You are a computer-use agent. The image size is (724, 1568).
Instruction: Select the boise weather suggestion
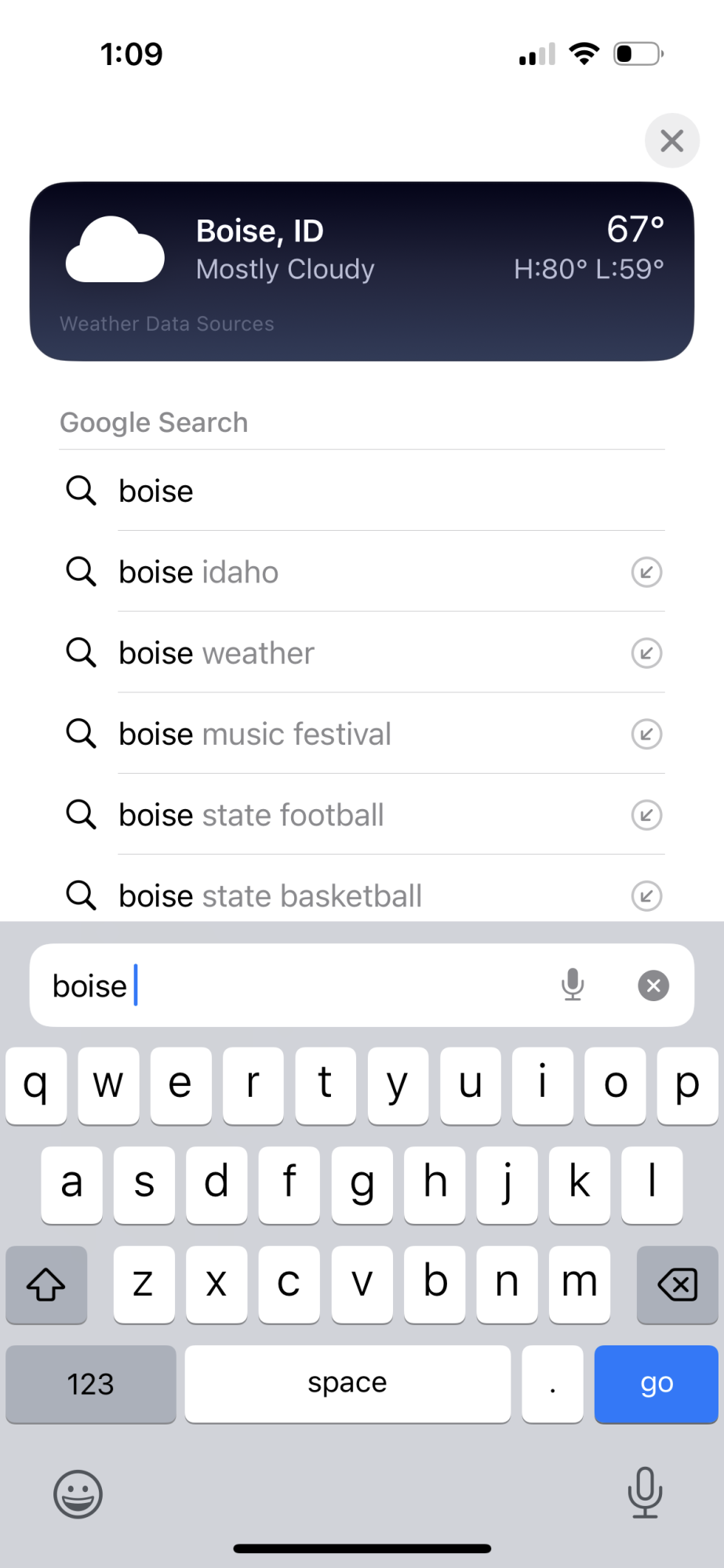pos(362,653)
